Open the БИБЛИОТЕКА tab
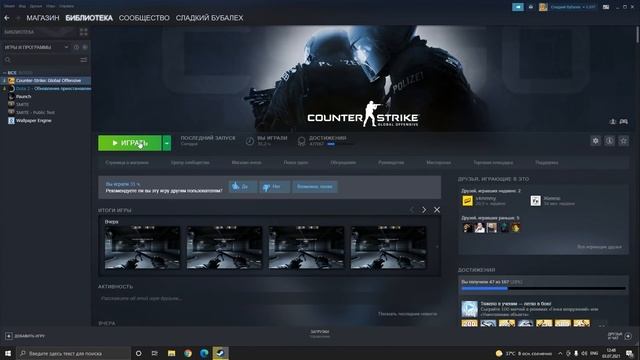 (89, 18)
